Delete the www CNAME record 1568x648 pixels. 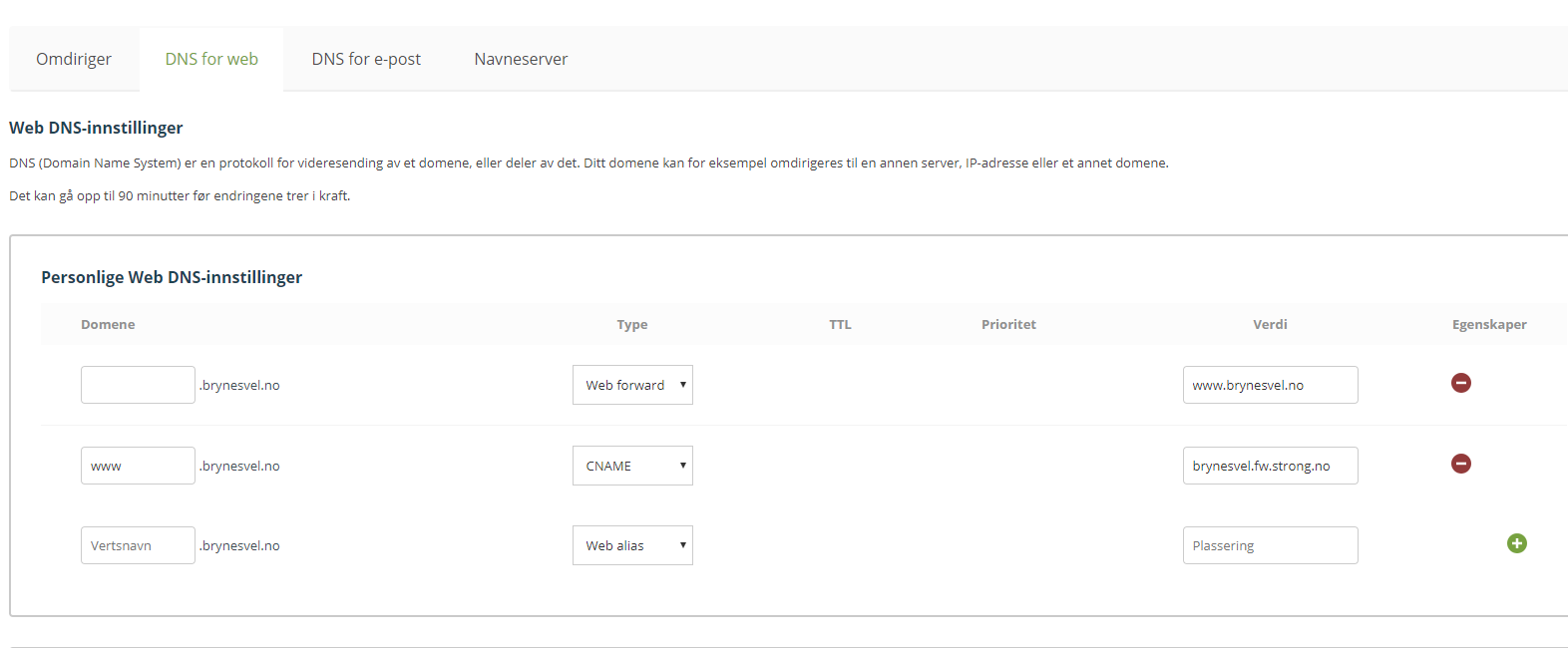(x=1460, y=464)
